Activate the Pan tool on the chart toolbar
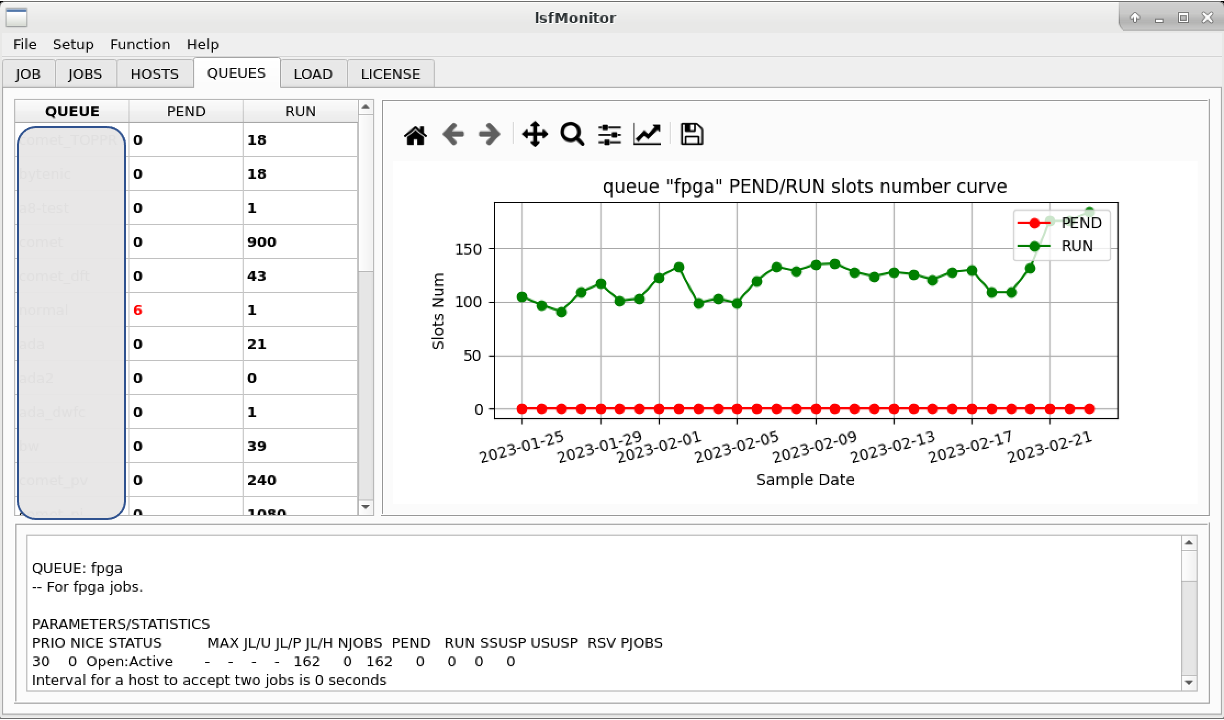1224x720 pixels. [534, 133]
